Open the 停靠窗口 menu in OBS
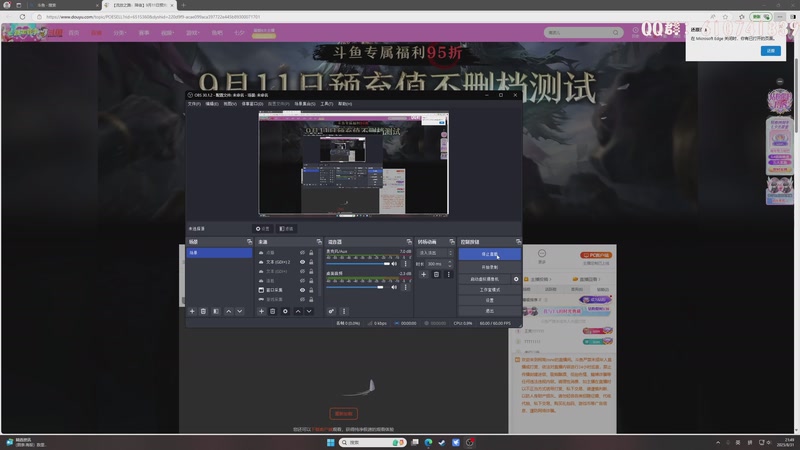800x450 pixels. pyautogui.click(x=253, y=104)
